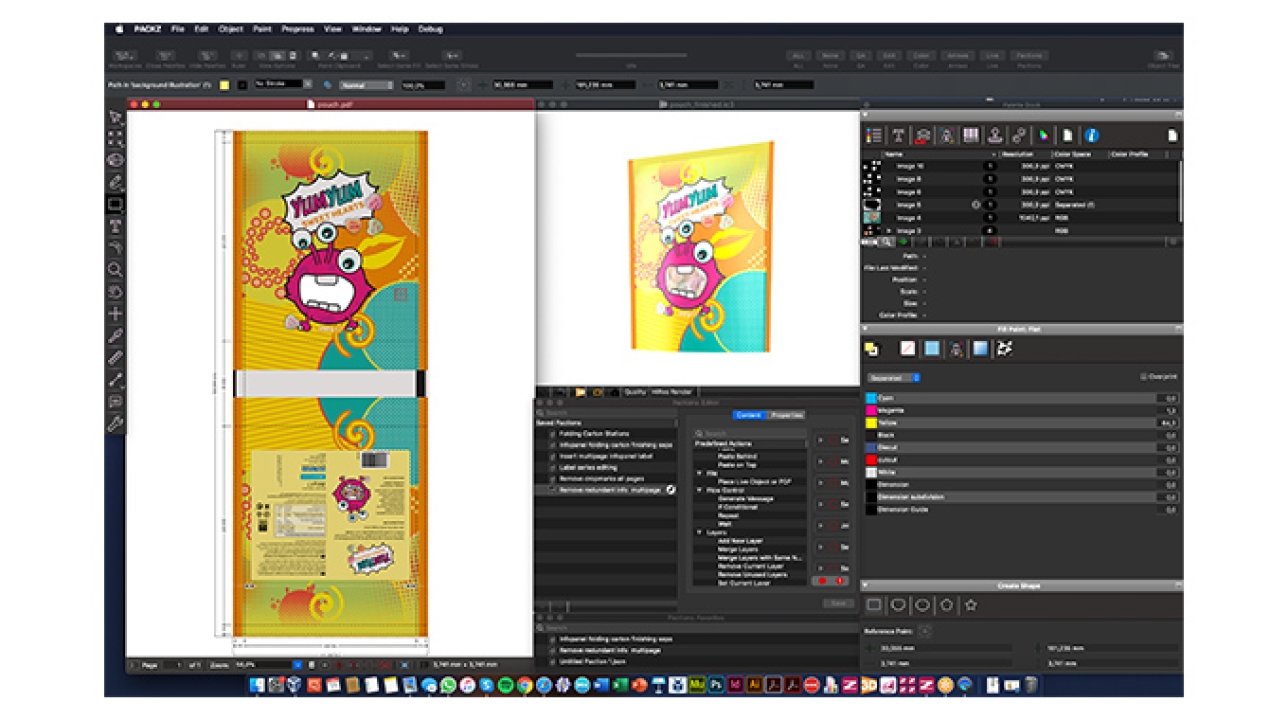Open the barcode palette icon
1280x720 pixels.
pos(970,136)
